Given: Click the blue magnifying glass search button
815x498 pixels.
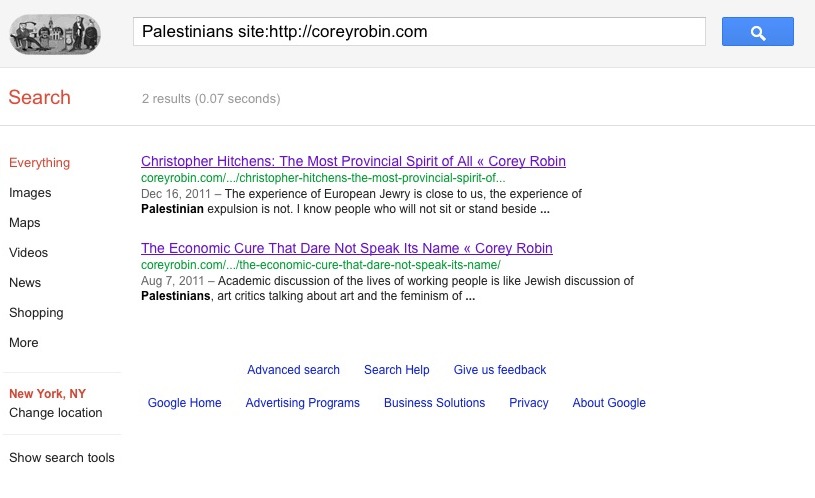Looking at the screenshot, I should (x=757, y=32).
